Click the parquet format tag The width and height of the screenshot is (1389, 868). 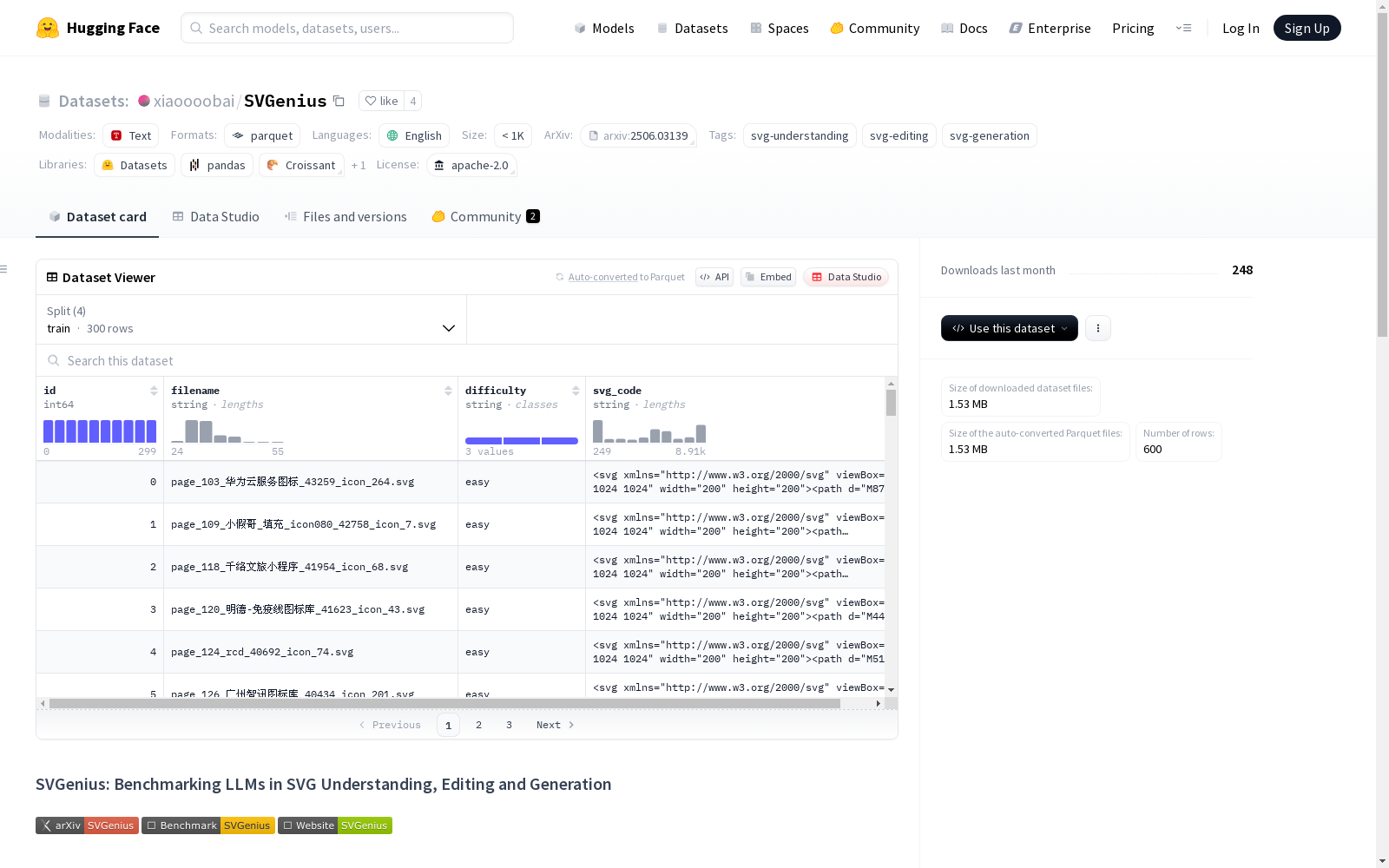(x=262, y=135)
